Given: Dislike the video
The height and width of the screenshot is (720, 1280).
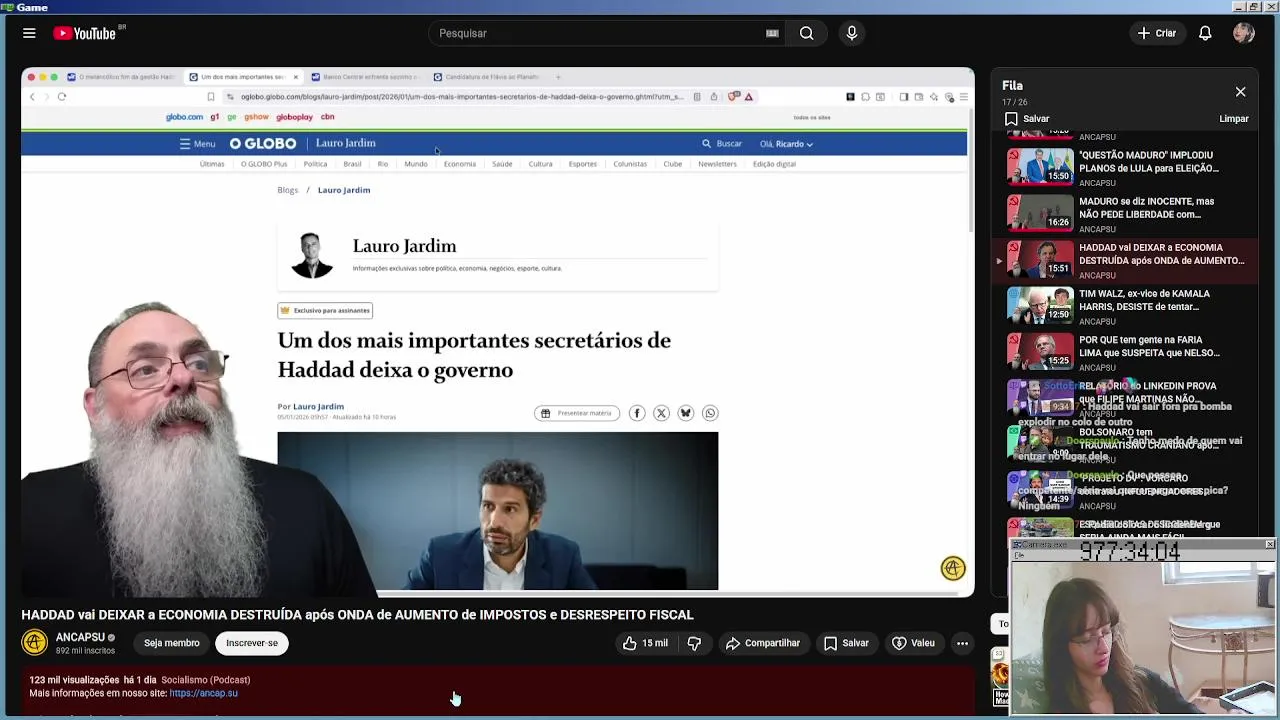Looking at the screenshot, I should point(694,643).
